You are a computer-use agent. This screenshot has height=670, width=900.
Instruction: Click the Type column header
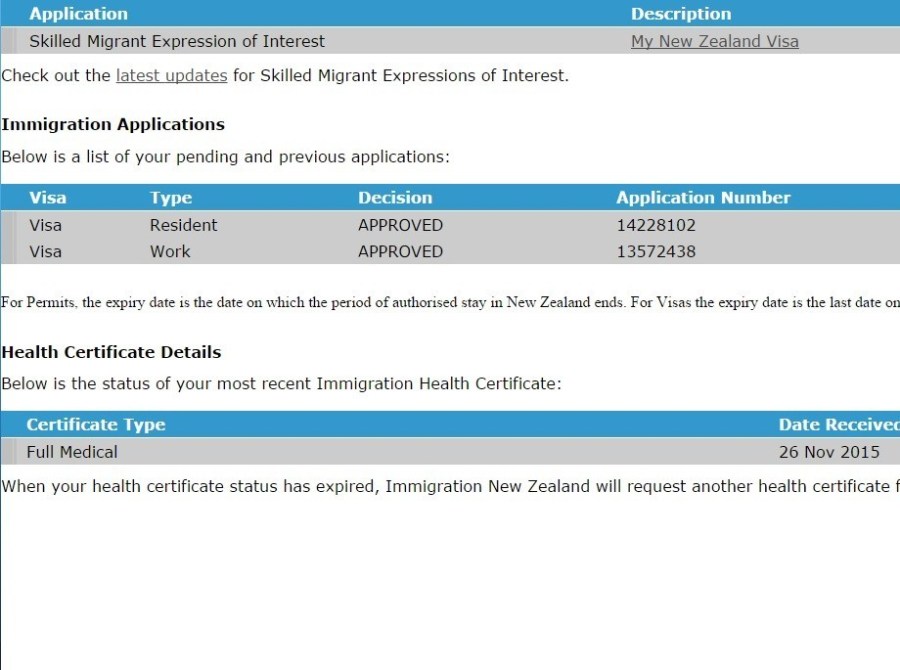(x=171, y=198)
